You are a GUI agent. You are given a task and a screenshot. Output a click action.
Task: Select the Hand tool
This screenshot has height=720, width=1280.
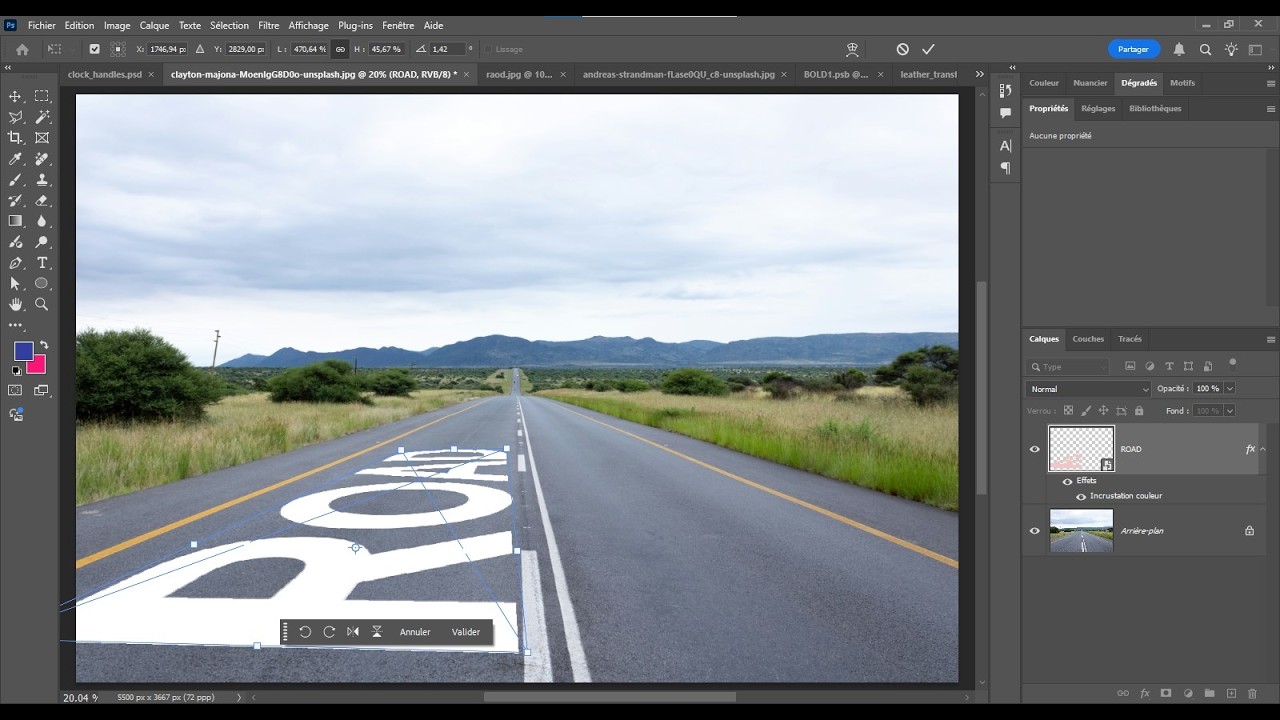(15, 304)
